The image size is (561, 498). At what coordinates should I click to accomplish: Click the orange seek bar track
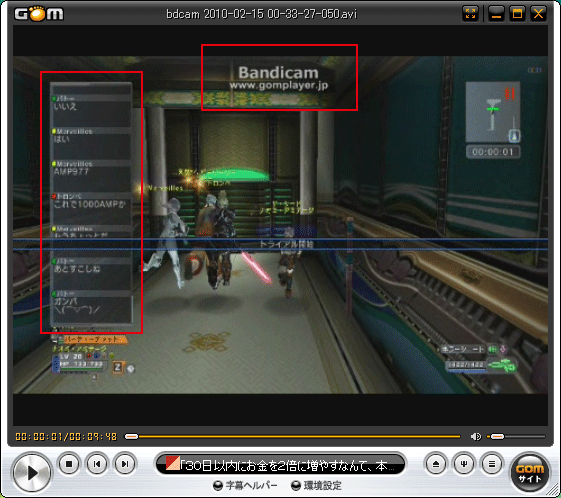click(292, 436)
